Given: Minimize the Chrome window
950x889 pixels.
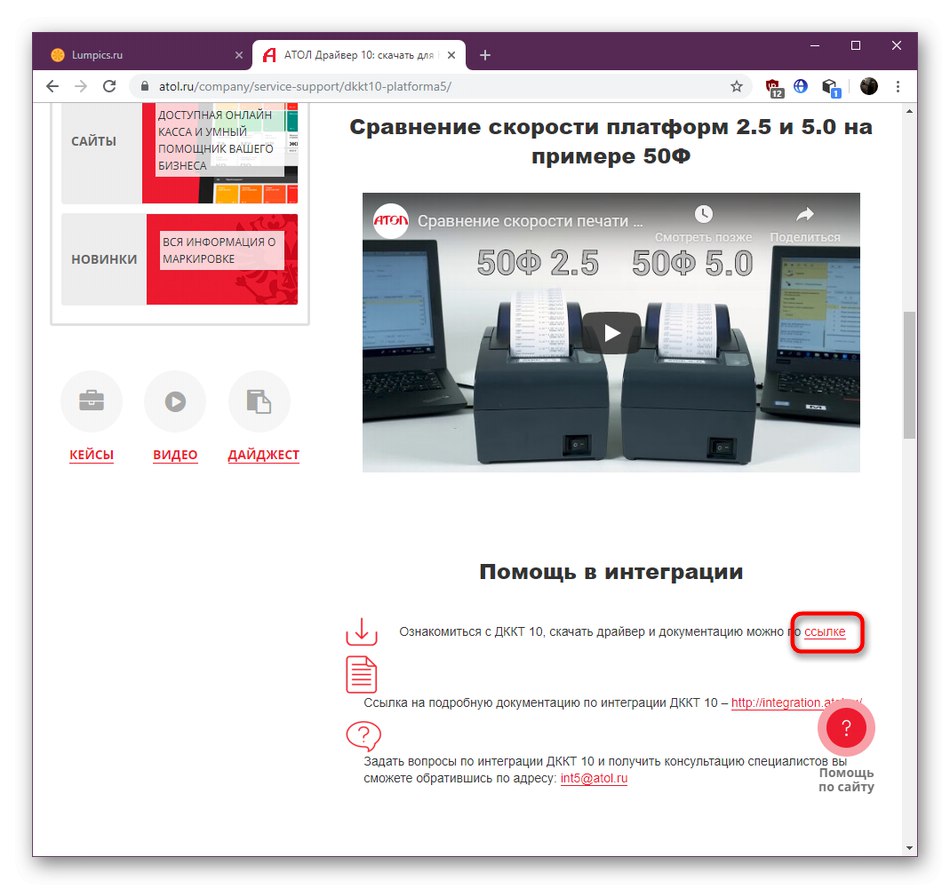Looking at the screenshot, I should click(815, 45).
